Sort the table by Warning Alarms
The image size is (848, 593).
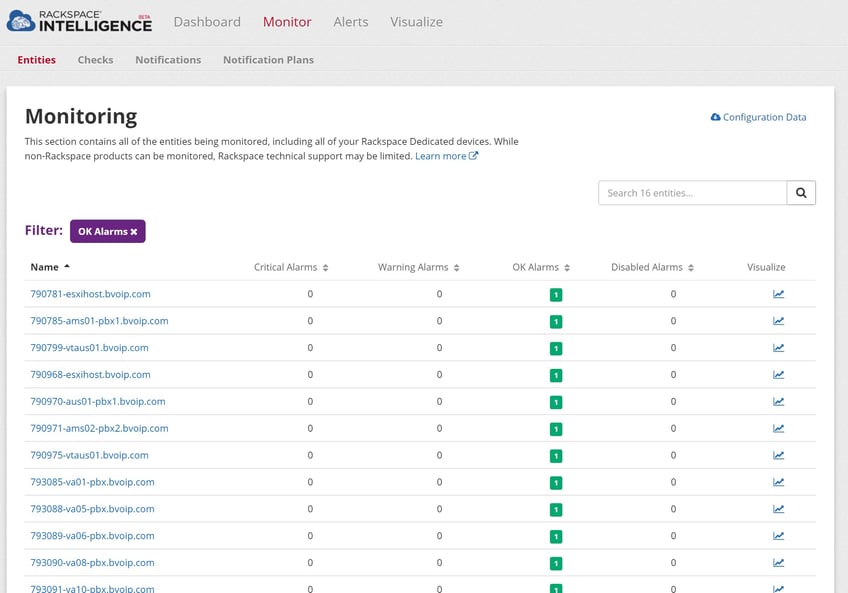coord(419,267)
